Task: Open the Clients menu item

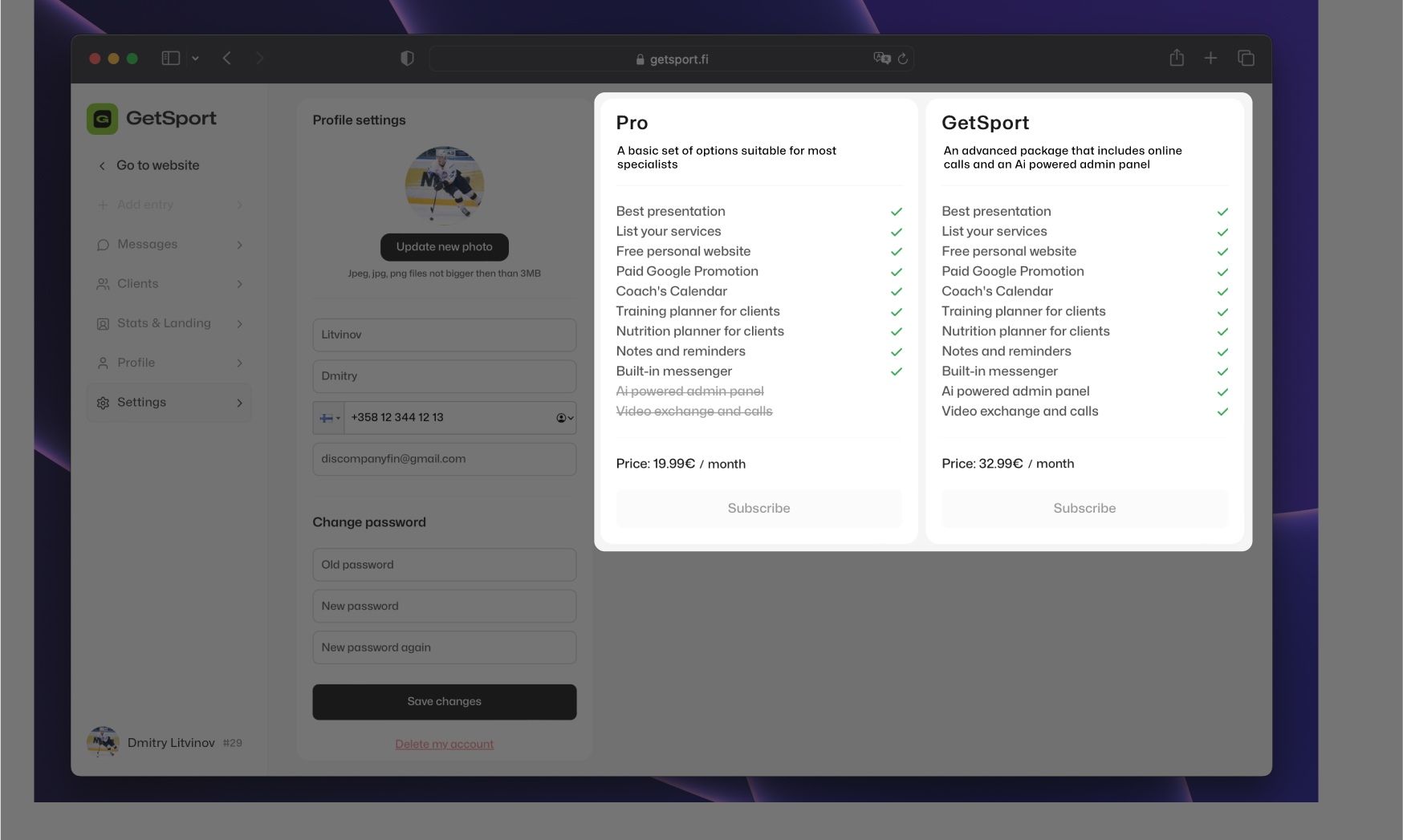Action: click(x=169, y=283)
